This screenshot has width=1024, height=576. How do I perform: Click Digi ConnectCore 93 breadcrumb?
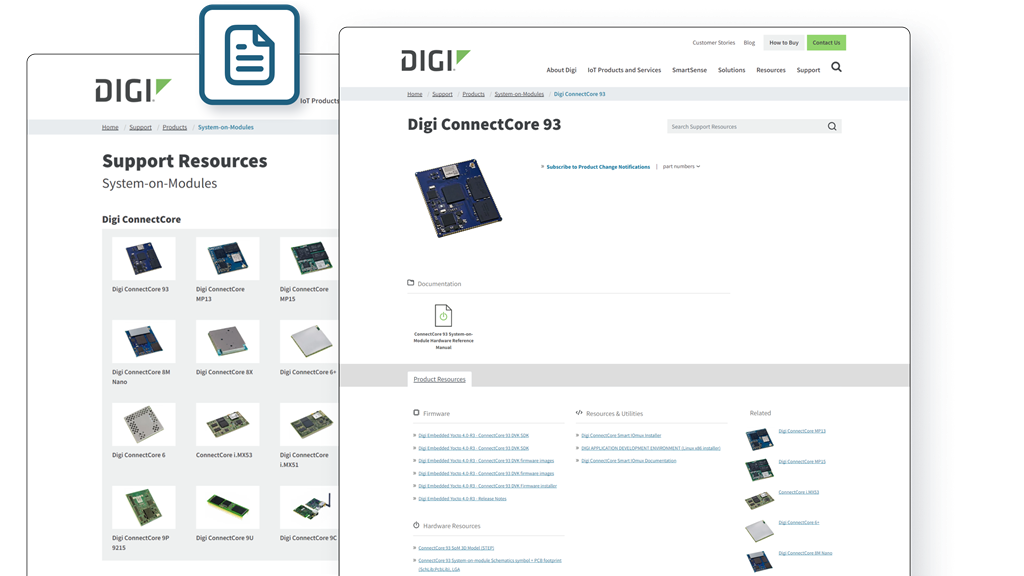point(579,94)
